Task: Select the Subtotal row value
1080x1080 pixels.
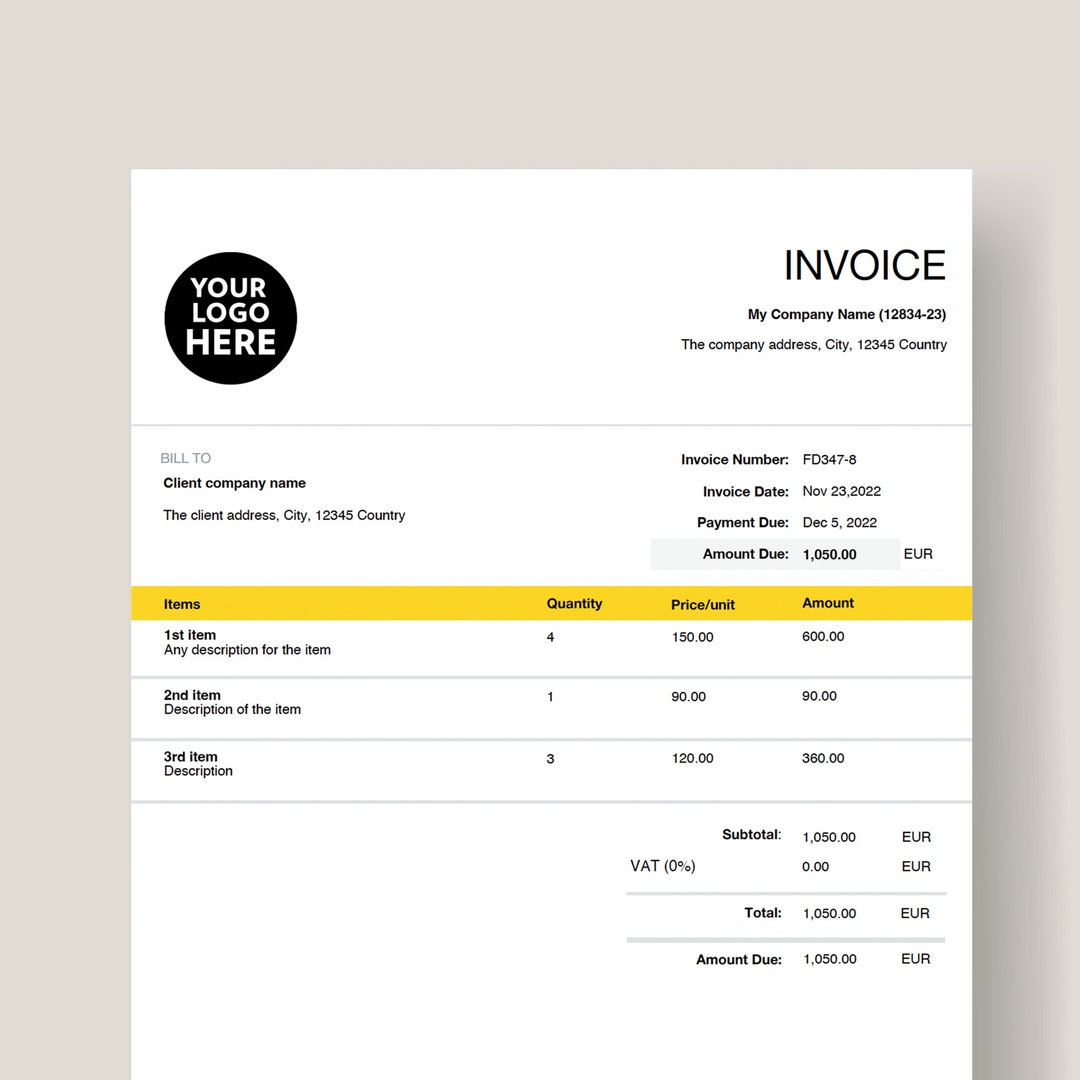Action: click(829, 837)
